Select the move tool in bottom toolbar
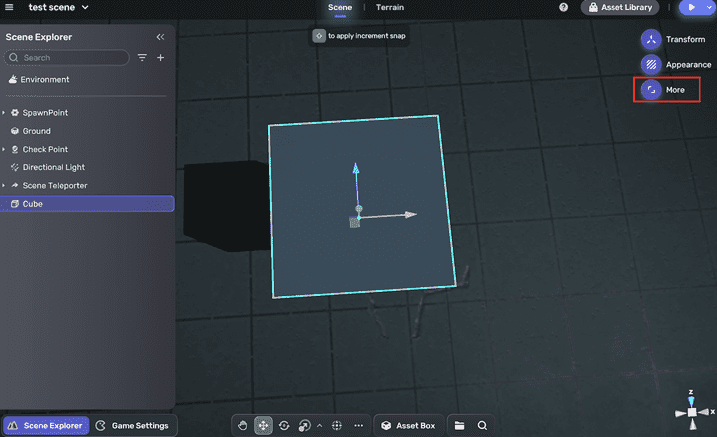The width and height of the screenshot is (717, 437). click(264, 425)
